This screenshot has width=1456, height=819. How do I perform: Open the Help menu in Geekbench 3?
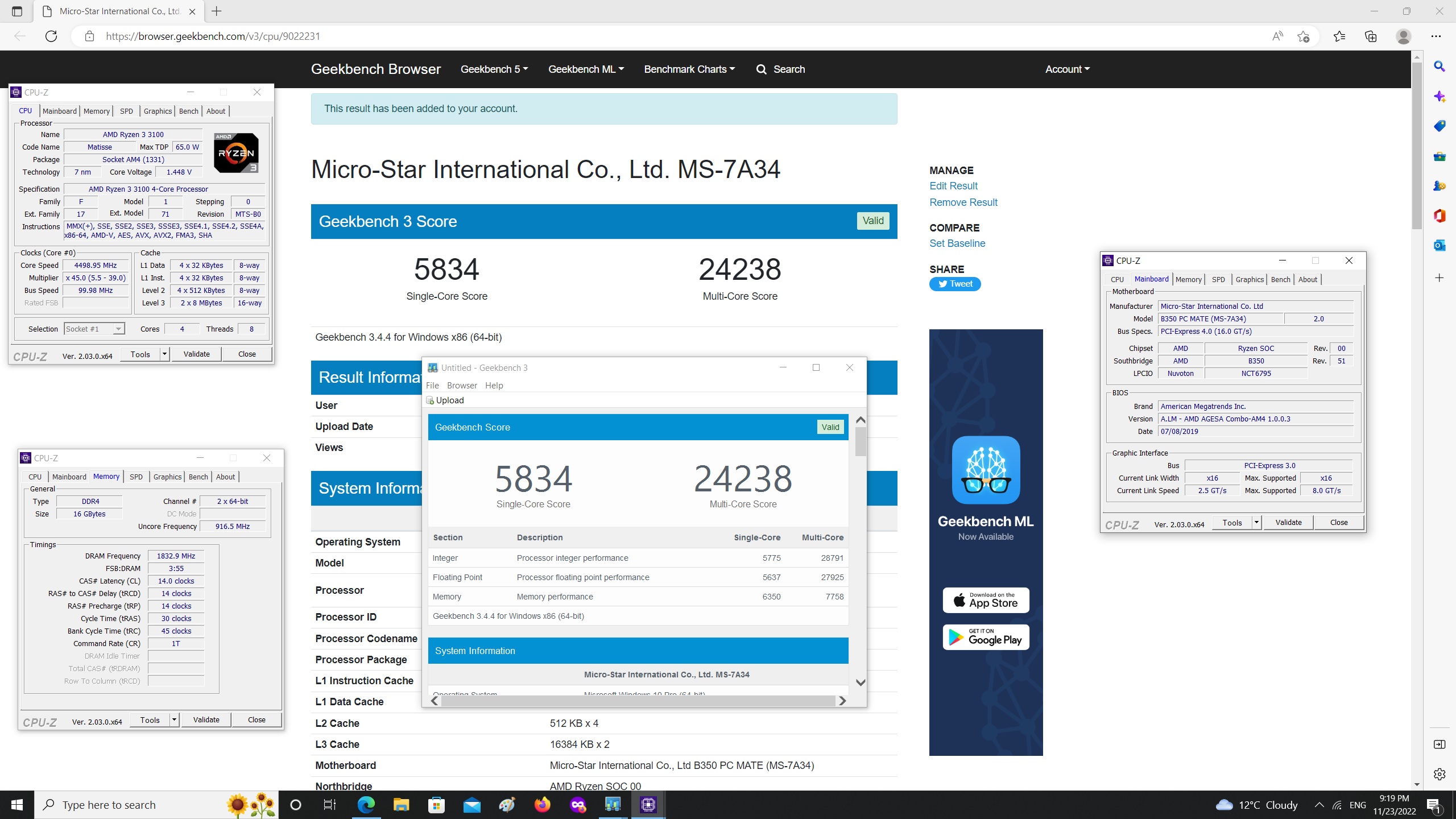[494, 385]
